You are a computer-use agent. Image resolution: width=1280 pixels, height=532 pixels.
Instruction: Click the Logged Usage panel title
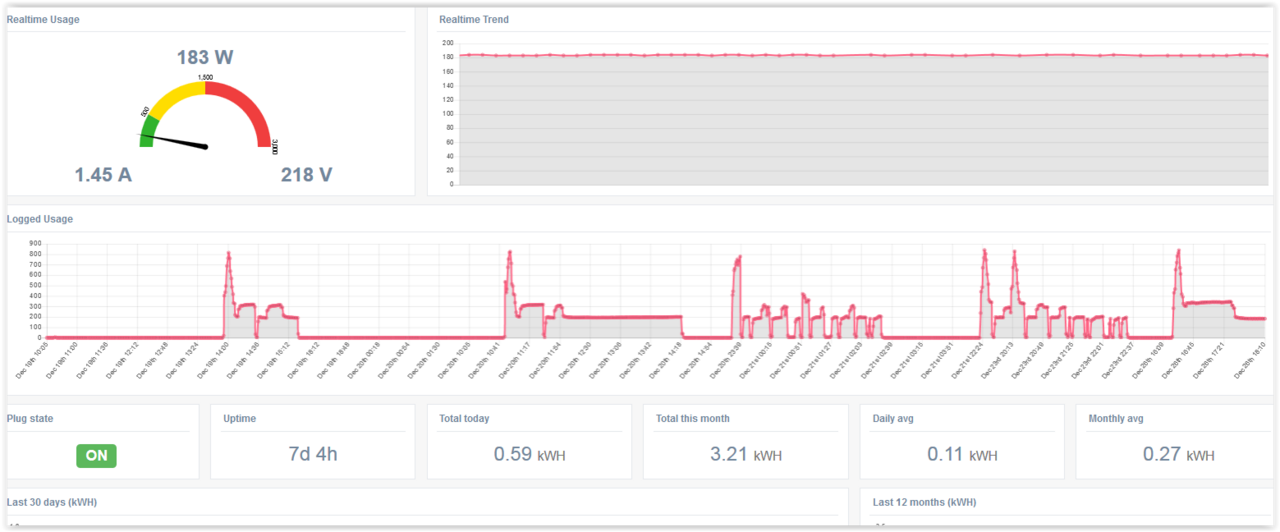[40, 219]
